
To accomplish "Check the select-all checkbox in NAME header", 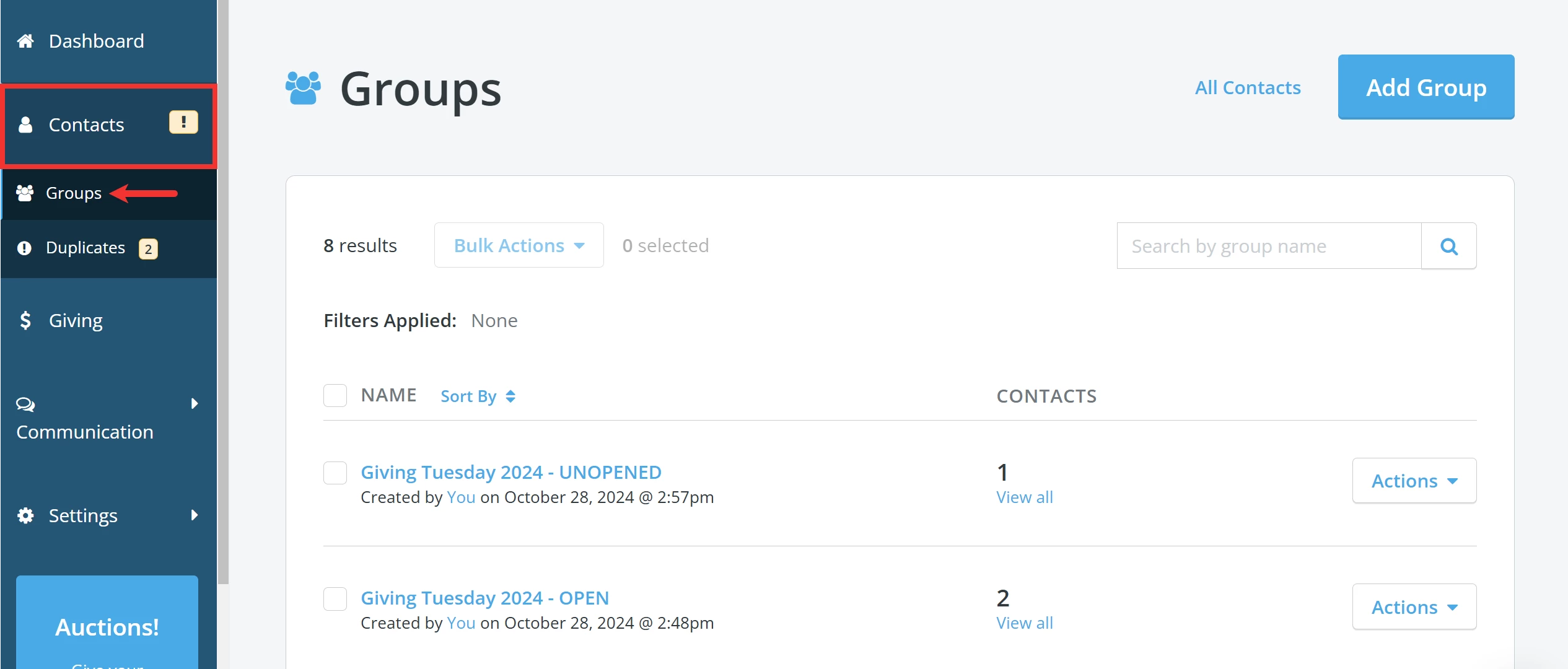I will [x=335, y=395].
